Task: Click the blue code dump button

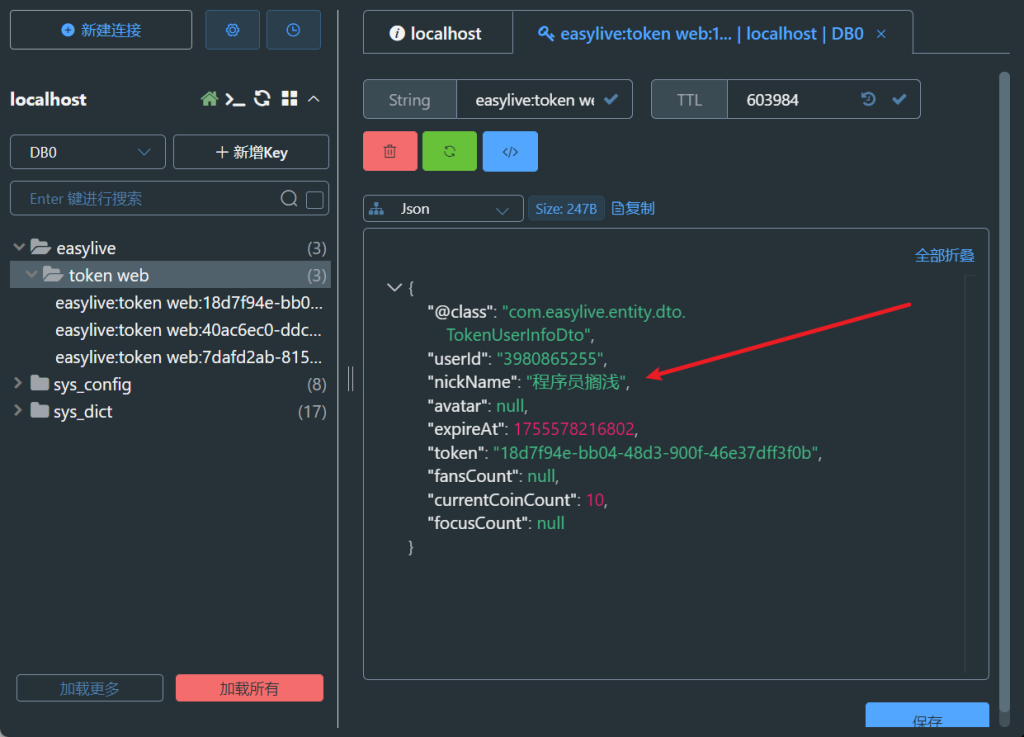Action: (x=510, y=152)
